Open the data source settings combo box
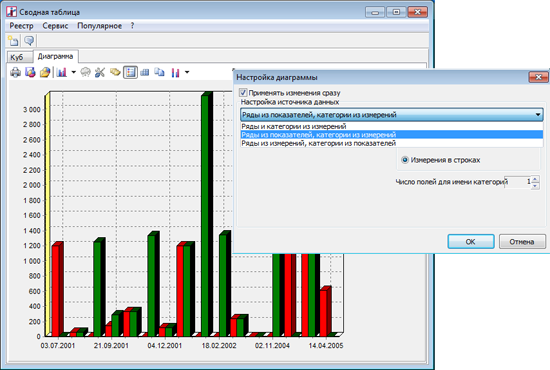The height and width of the screenshot is (370, 550). (x=392, y=115)
